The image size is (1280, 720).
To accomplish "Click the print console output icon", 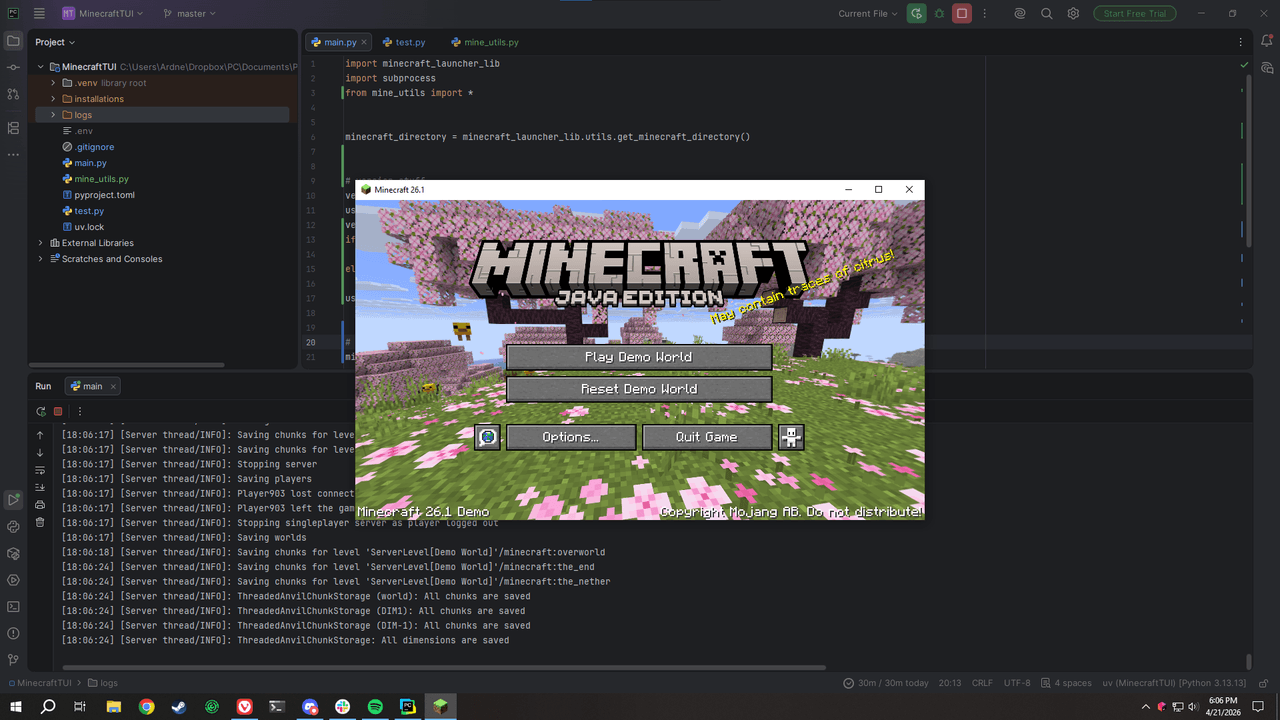I will (x=40, y=505).
